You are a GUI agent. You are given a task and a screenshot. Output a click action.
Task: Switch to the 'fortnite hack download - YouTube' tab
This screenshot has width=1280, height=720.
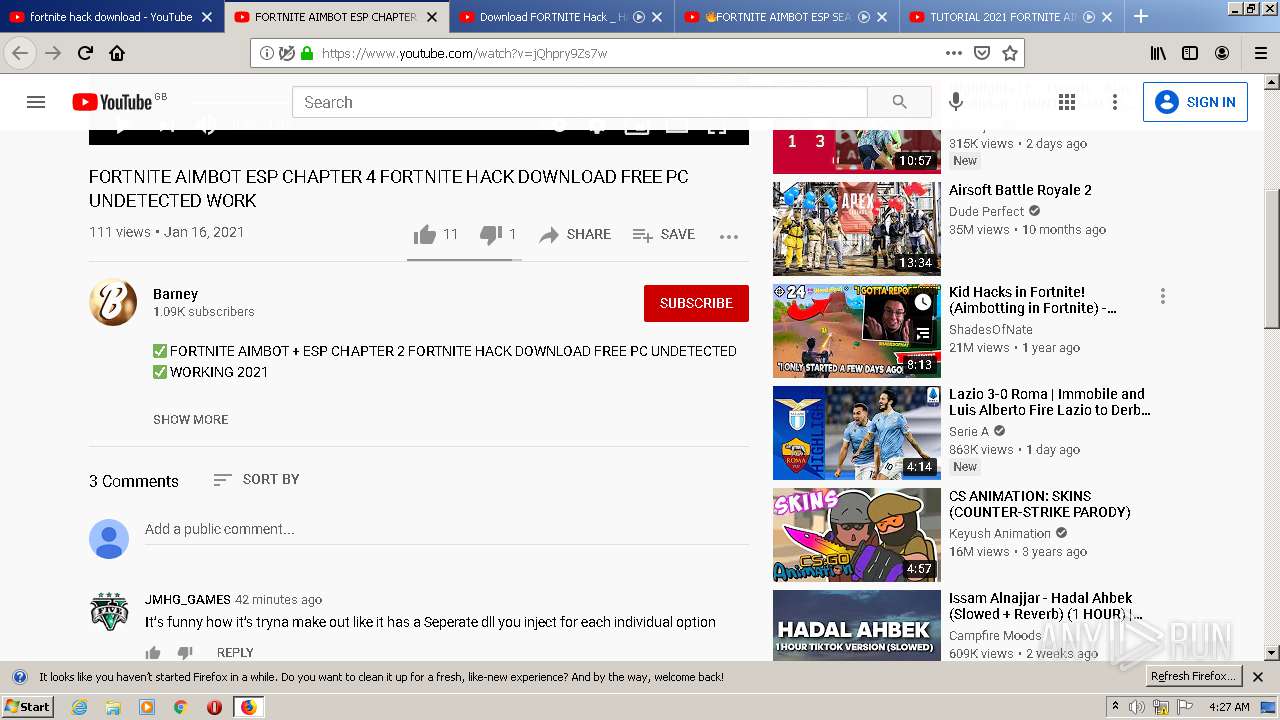(112, 16)
